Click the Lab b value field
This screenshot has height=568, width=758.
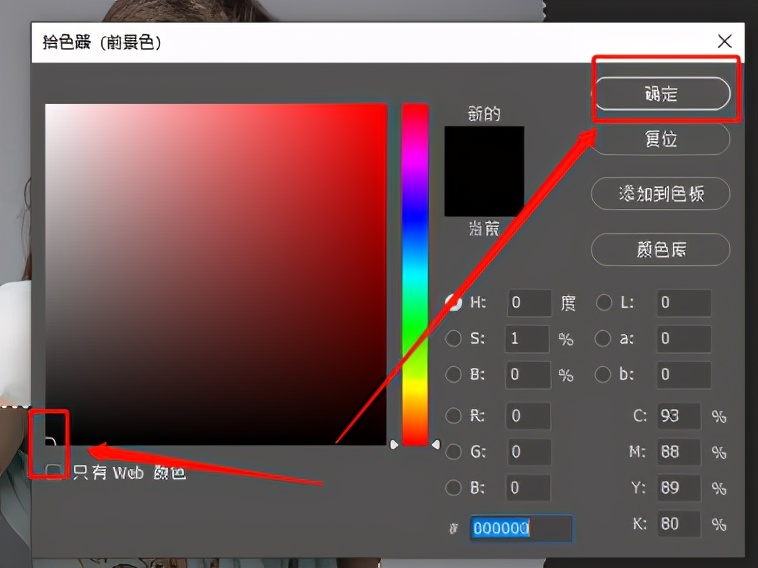(684, 375)
